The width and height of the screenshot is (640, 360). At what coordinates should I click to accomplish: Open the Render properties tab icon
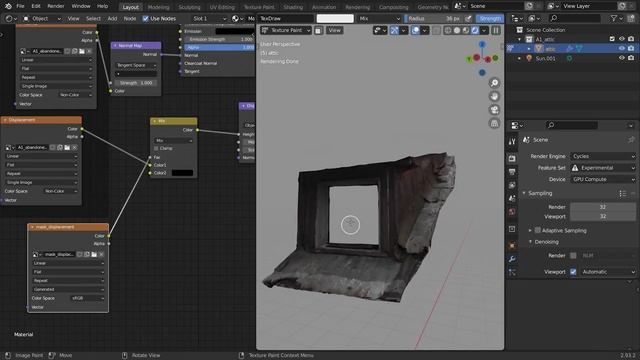(x=512, y=158)
